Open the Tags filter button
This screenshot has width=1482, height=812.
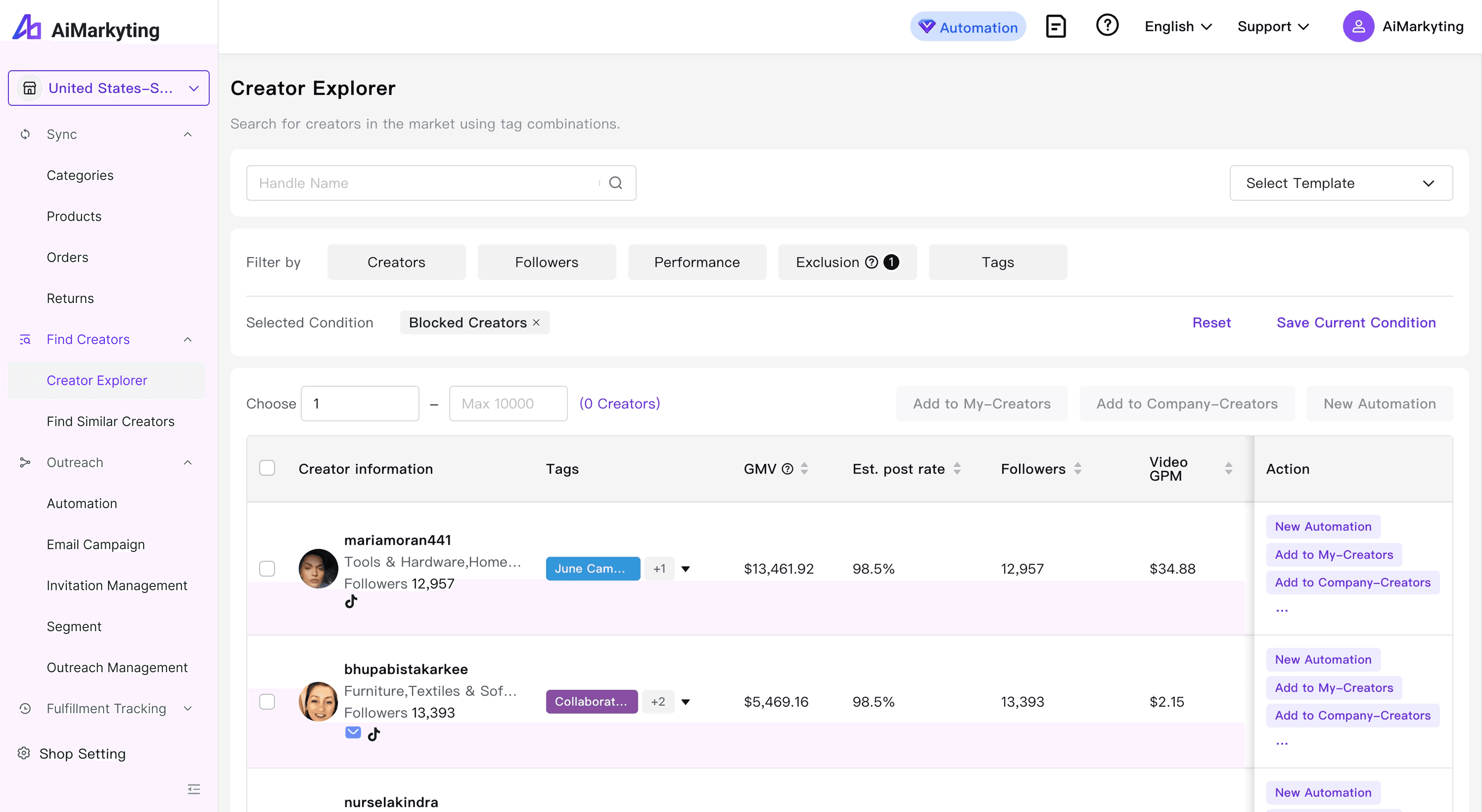tap(997, 262)
